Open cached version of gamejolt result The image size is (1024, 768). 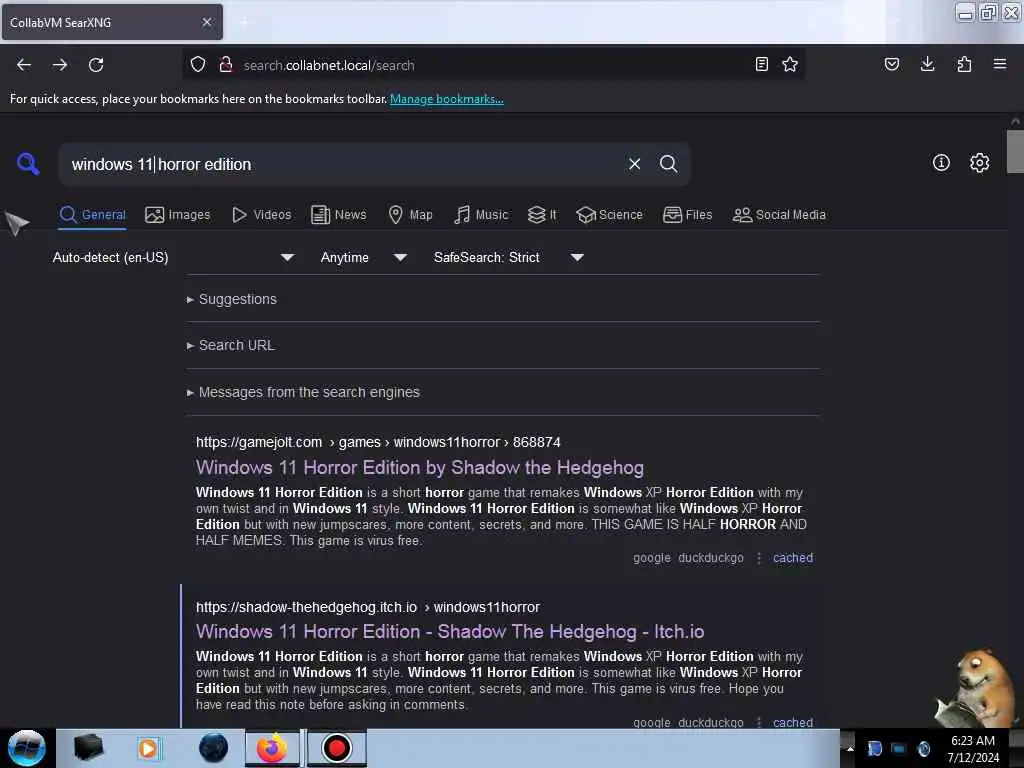tap(793, 558)
